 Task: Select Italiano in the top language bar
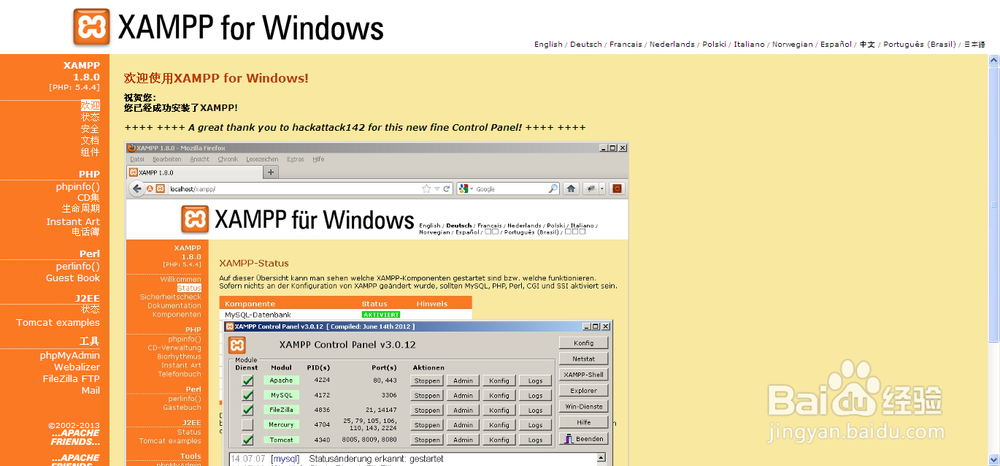[749, 45]
